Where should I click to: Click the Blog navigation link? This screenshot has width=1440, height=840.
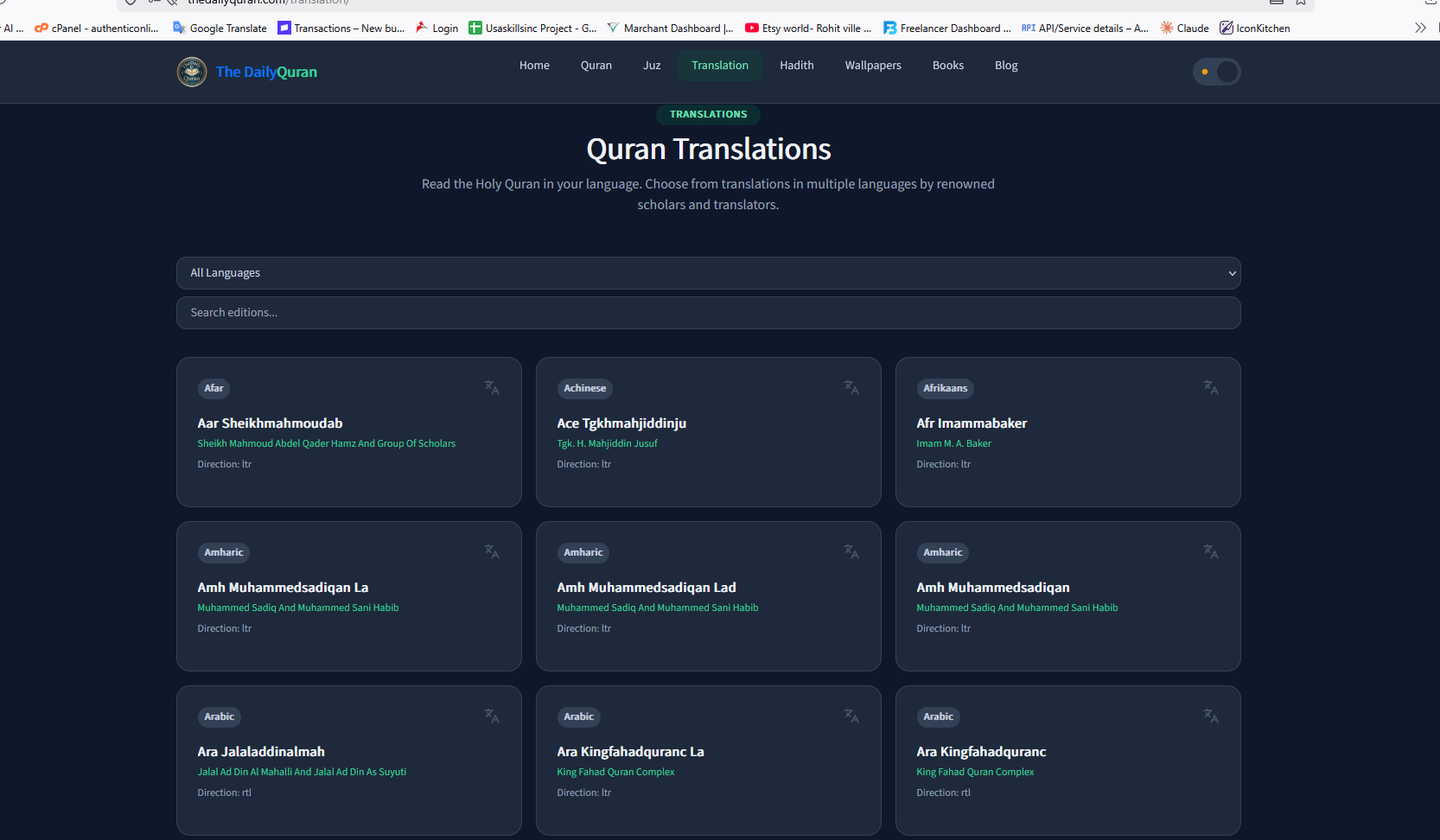click(x=1006, y=66)
